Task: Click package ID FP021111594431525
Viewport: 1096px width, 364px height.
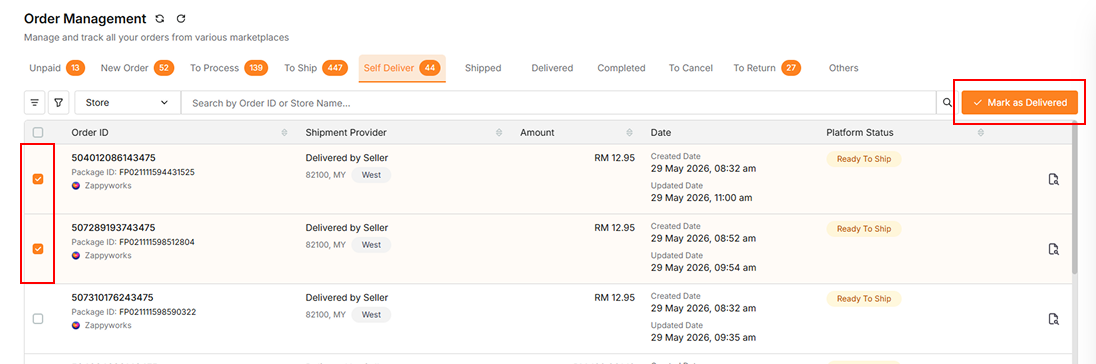Action: pyautogui.click(x=157, y=172)
